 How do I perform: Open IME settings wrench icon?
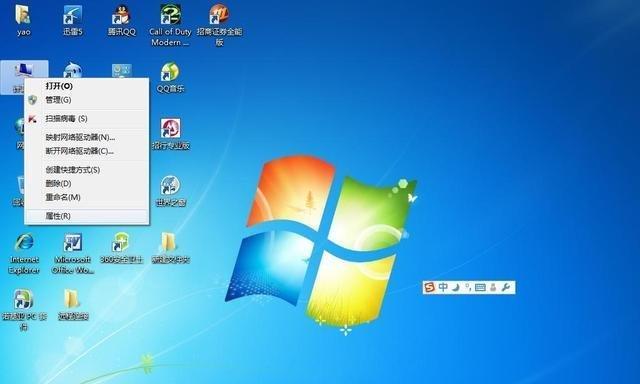[506, 287]
